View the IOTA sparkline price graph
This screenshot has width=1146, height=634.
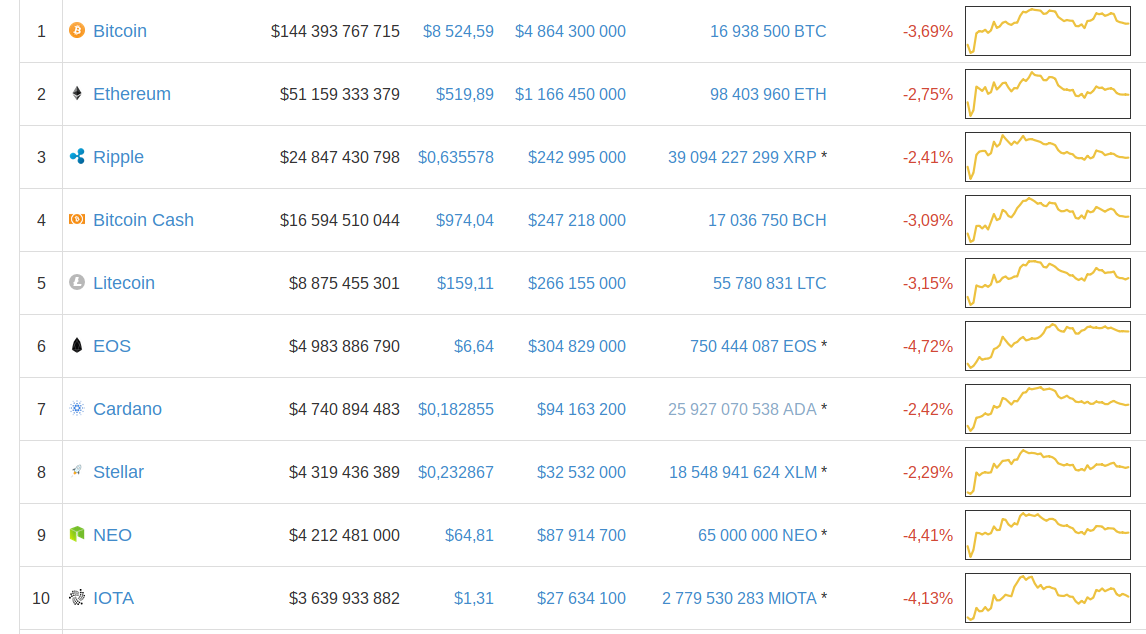[1047, 598]
